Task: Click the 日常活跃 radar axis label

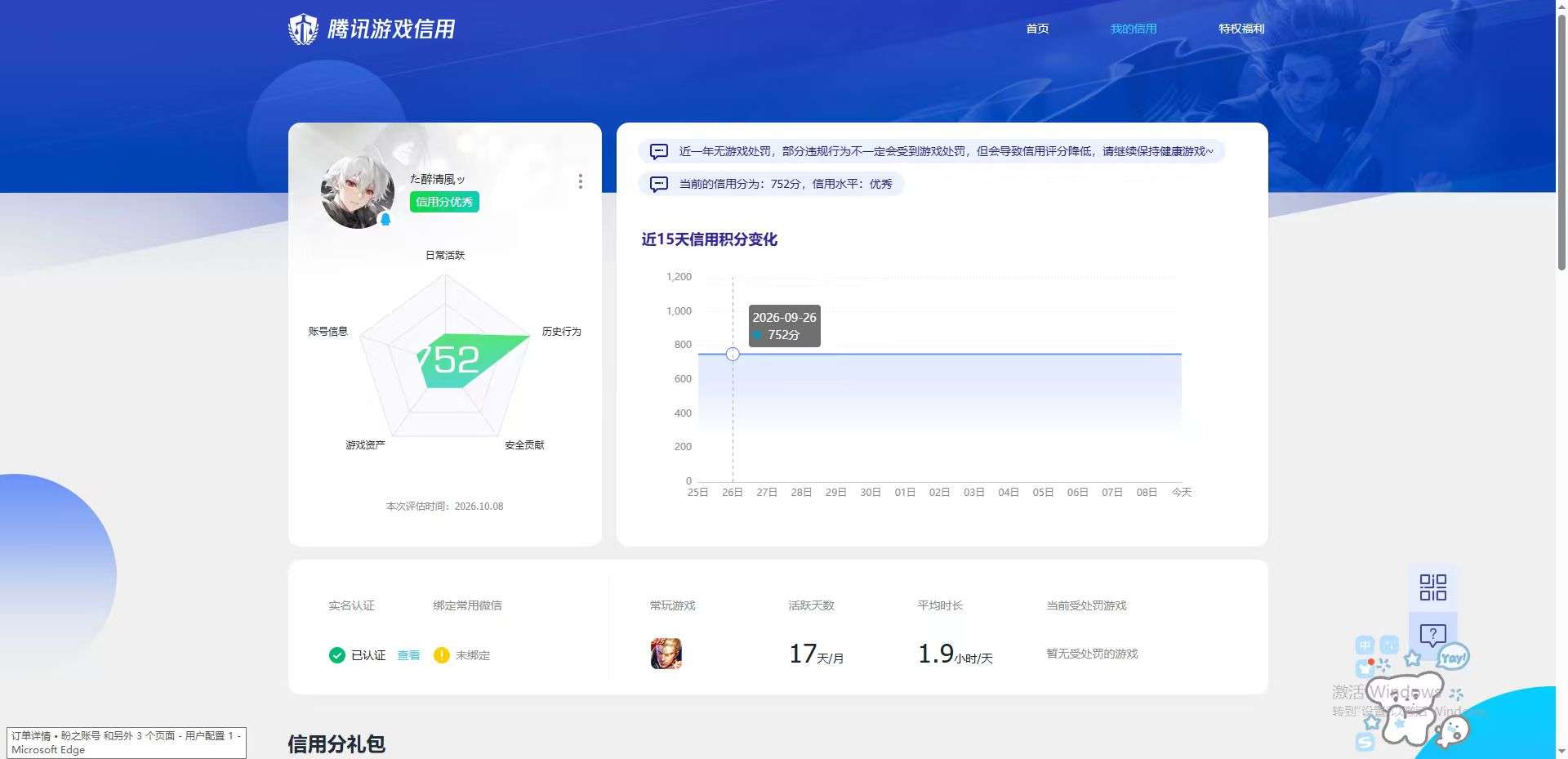Action: pos(445,255)
